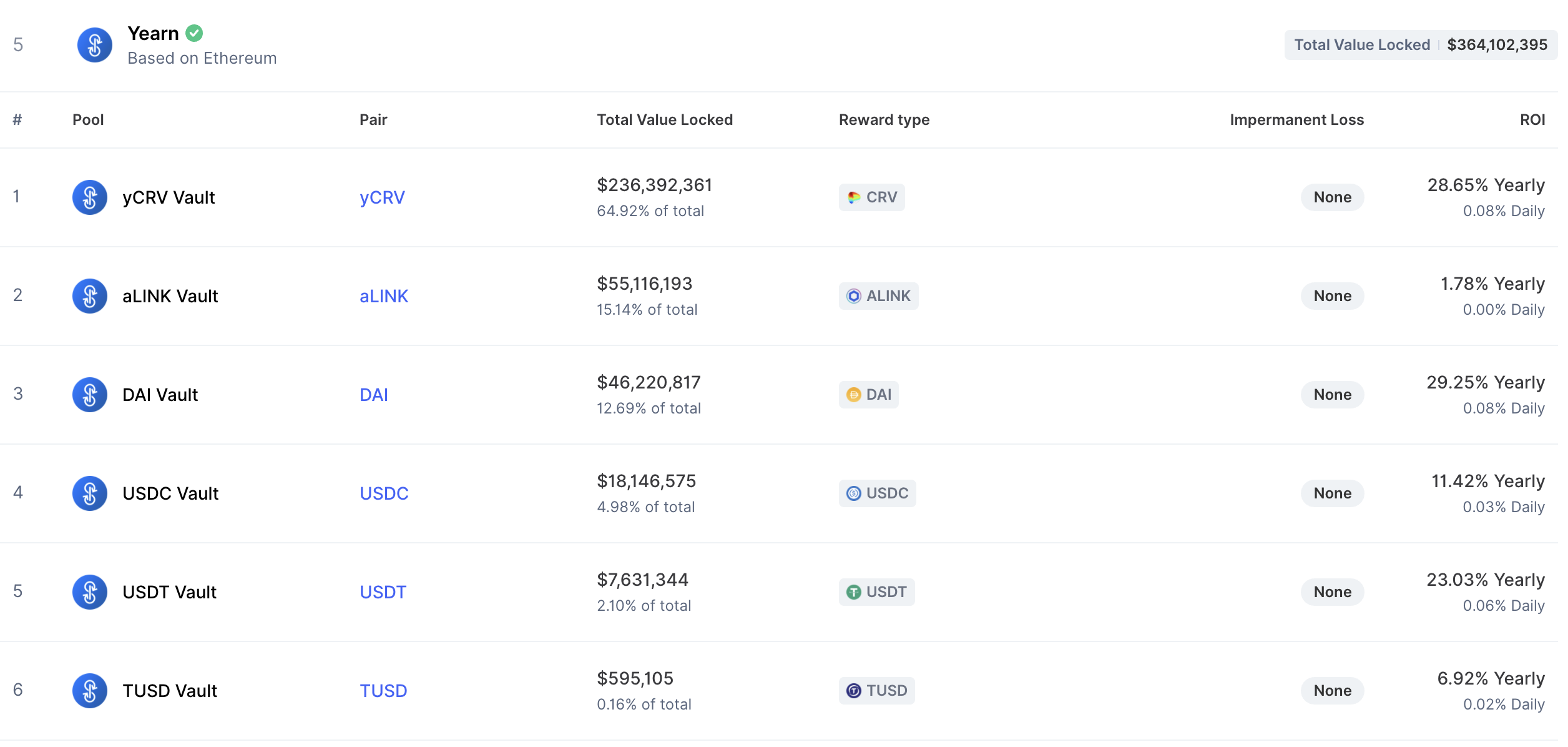
Task: Click the Total Value Locked summary badge
Action: [x=1419, y=45]
